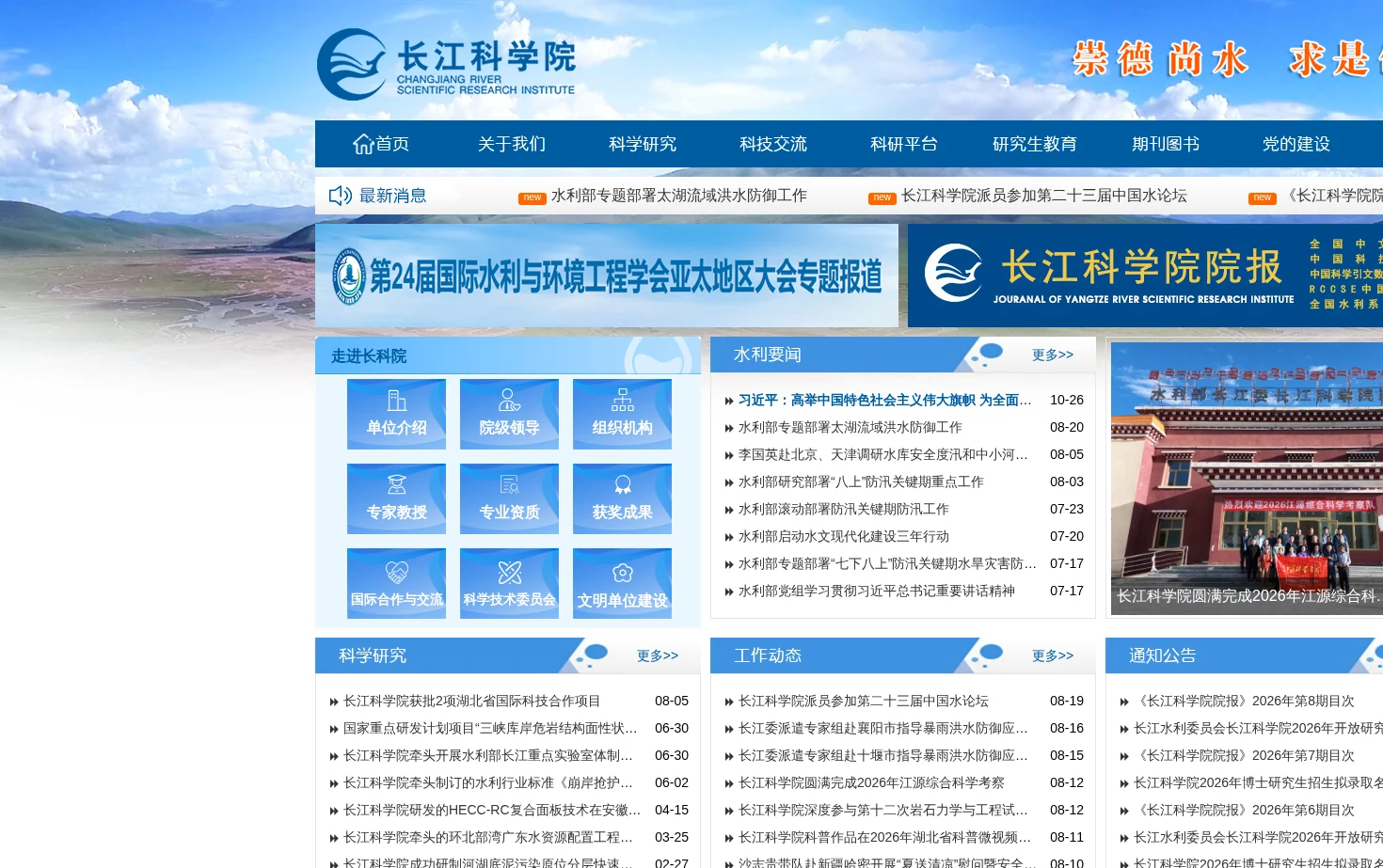Screen dimensions: 1383x868
Task: Open 长江科学院牵头开展水利部长江重点实验室 article
Action: [487, 755]
